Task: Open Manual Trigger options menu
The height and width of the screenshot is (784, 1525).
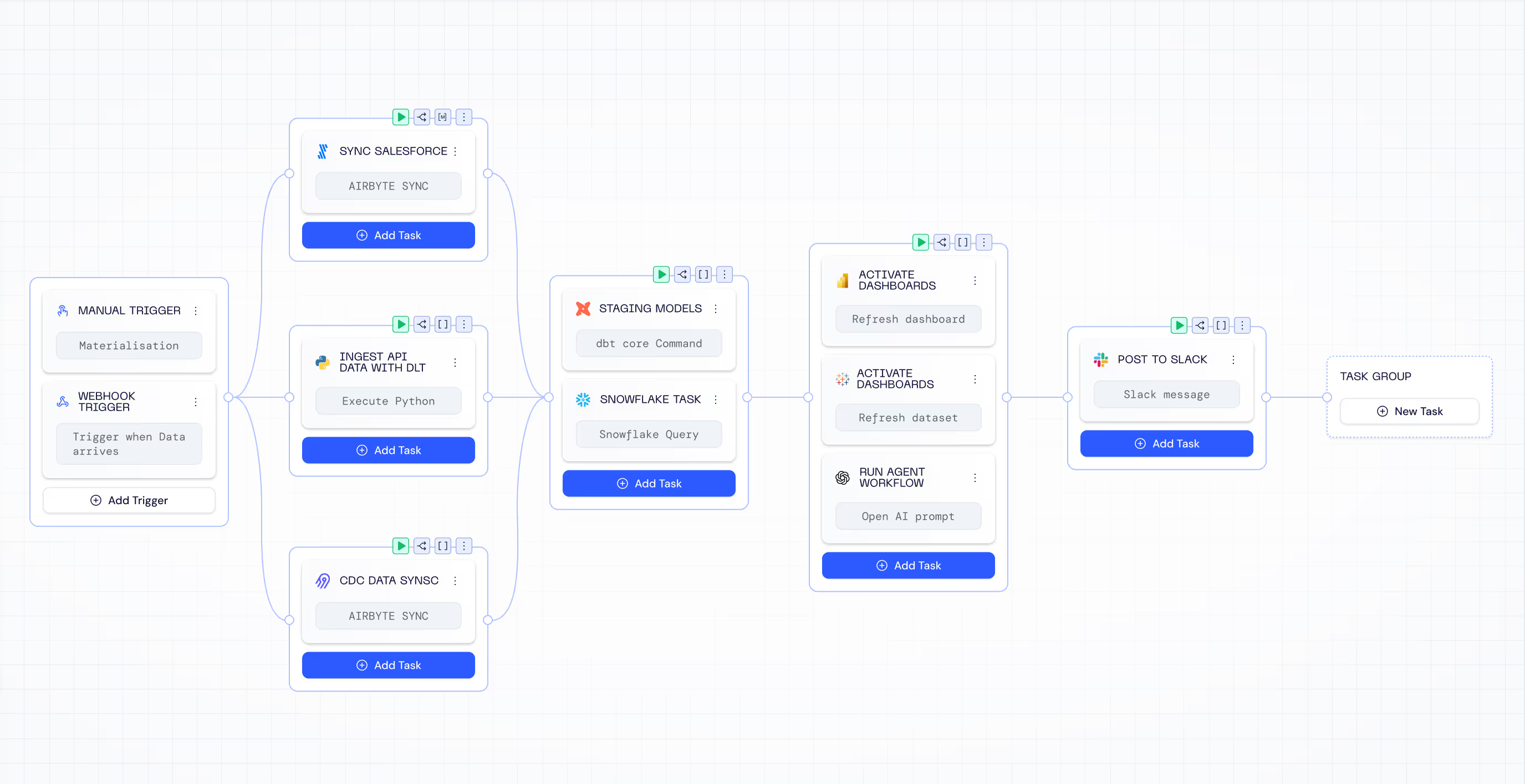Action: click(x=195, y=311)
